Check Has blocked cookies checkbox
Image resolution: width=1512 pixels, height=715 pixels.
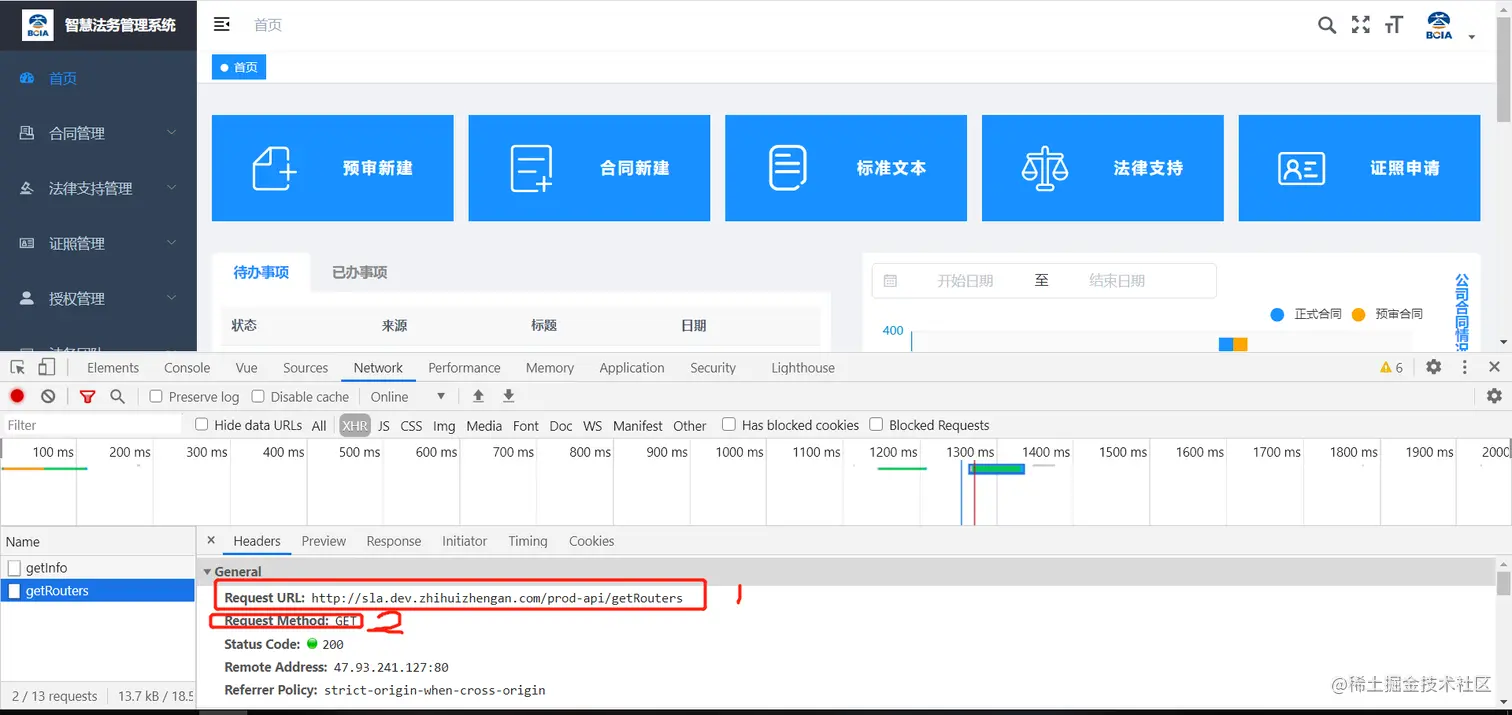729,424
